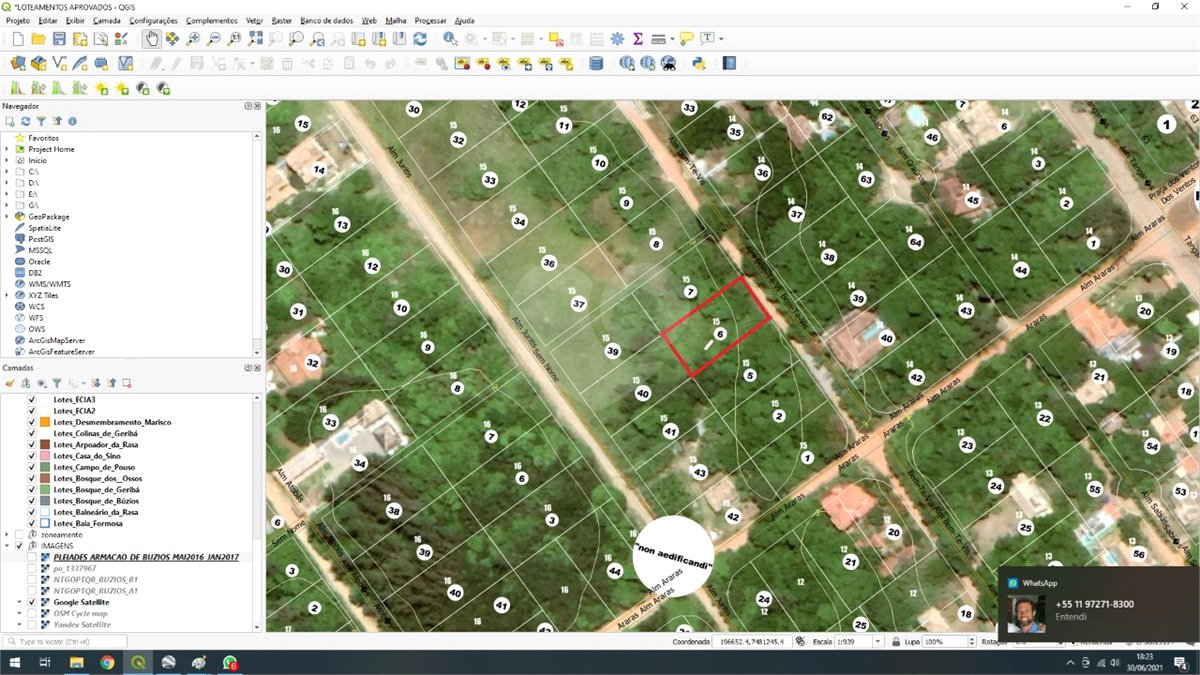Viewport: 1200px width, 675px height.
Task: Click the Help book icon in toolbar
Action: pos(729,63)
